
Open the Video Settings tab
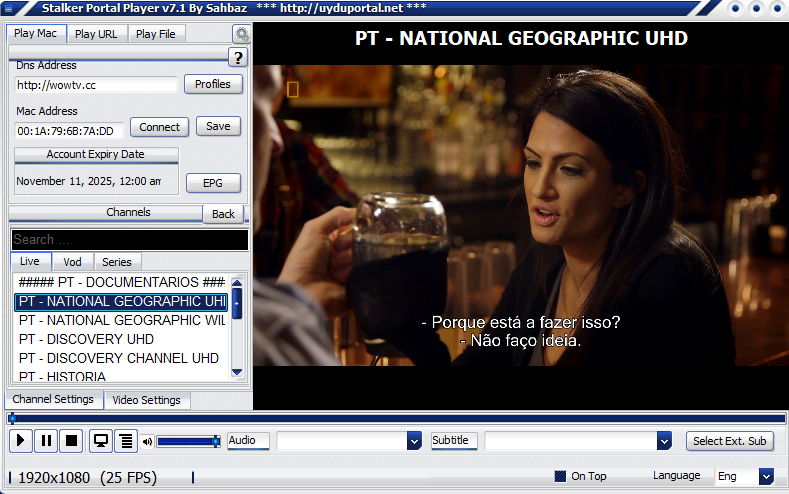coord(146,400)
